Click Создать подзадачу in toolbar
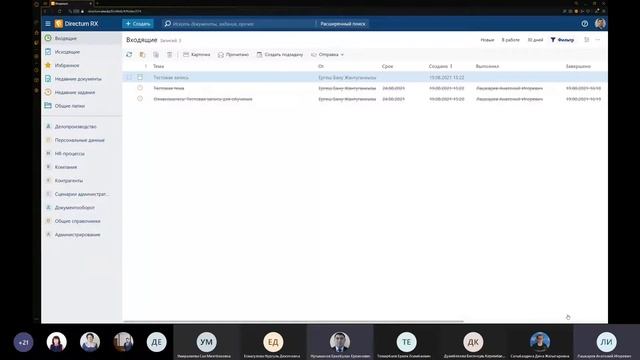This screenshot has height=360, width=640. 280,55
